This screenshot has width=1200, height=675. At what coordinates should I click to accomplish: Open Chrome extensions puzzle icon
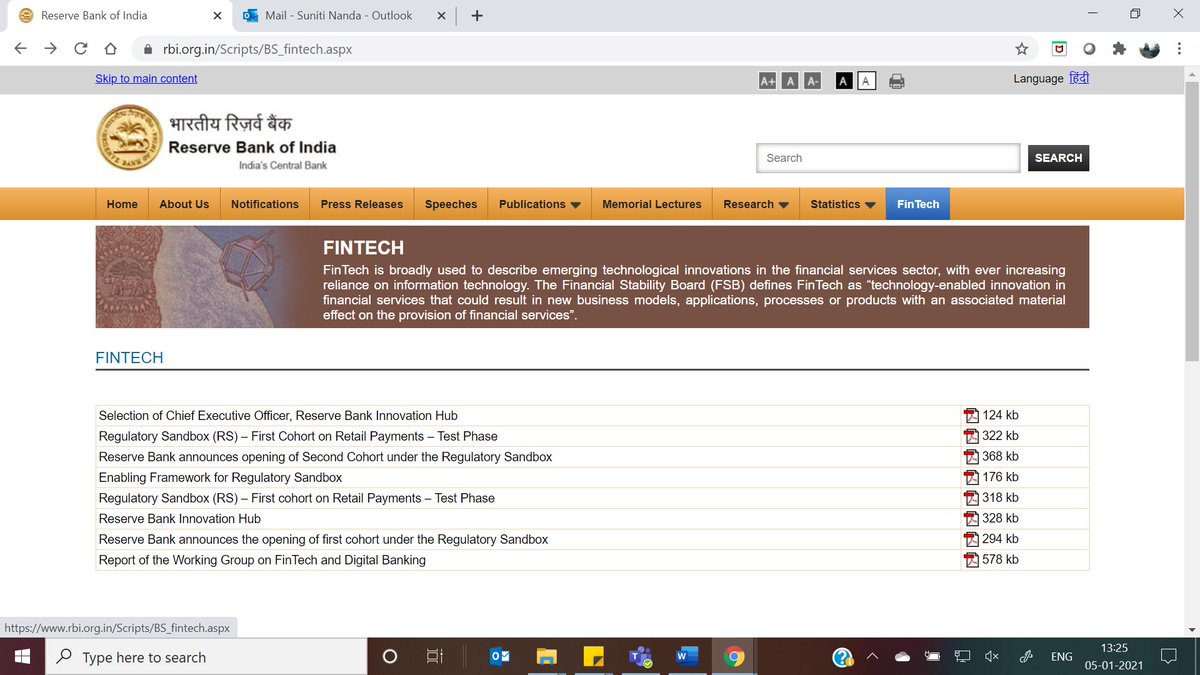(x=1119, y=48)
